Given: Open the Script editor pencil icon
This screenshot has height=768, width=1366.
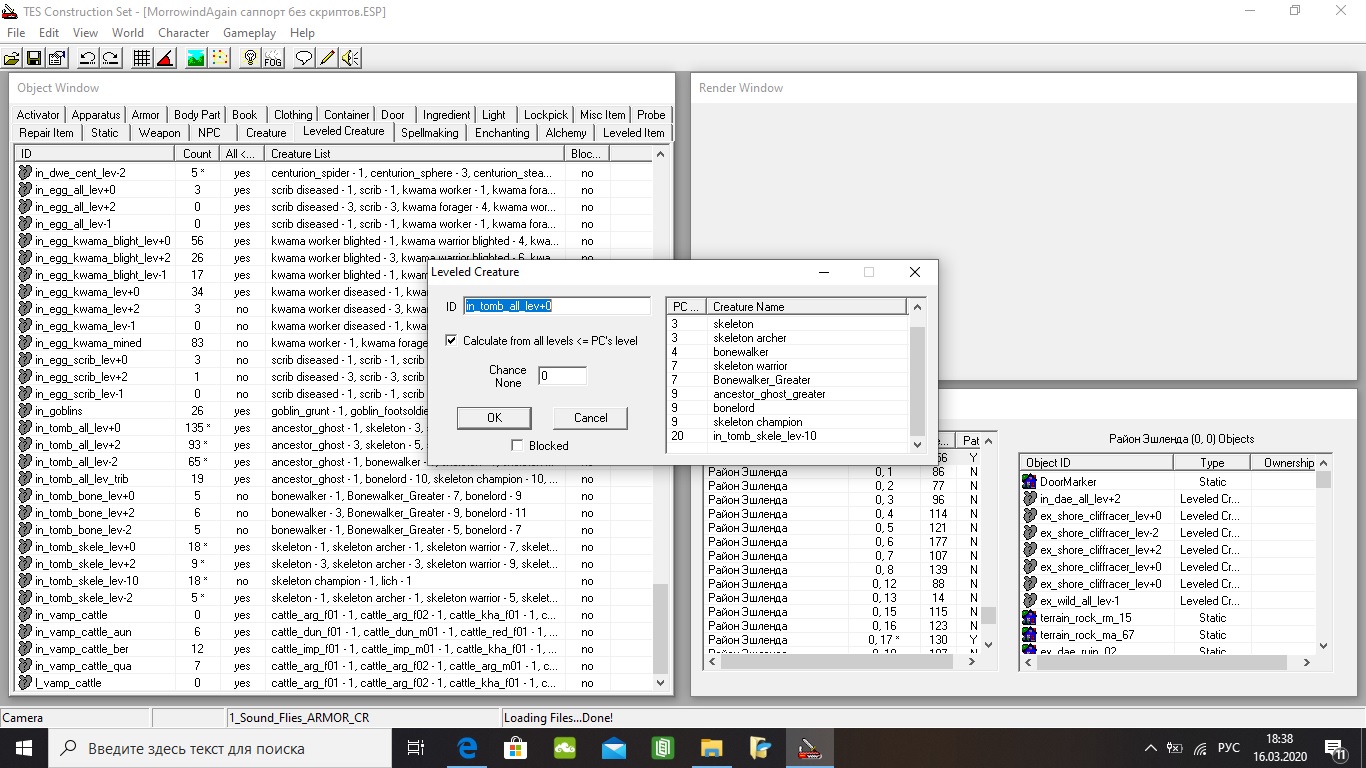Looking at the screenshot, I should tap(326, 58).
